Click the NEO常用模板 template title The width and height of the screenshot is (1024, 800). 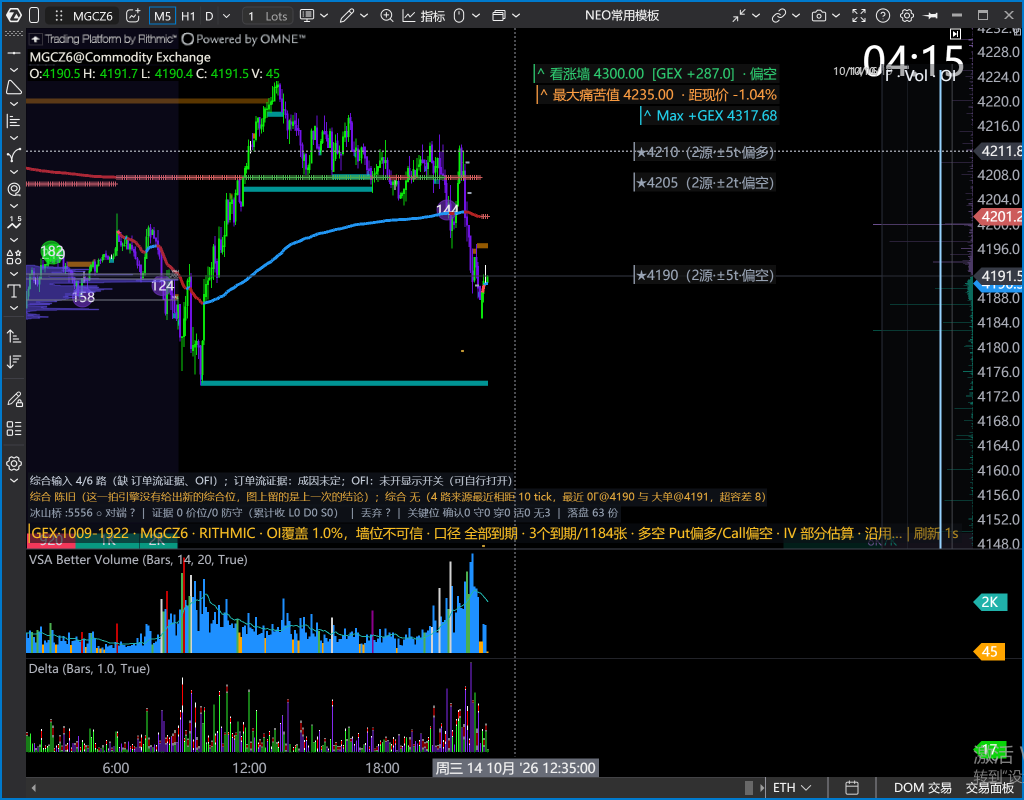tap(622, 16)
